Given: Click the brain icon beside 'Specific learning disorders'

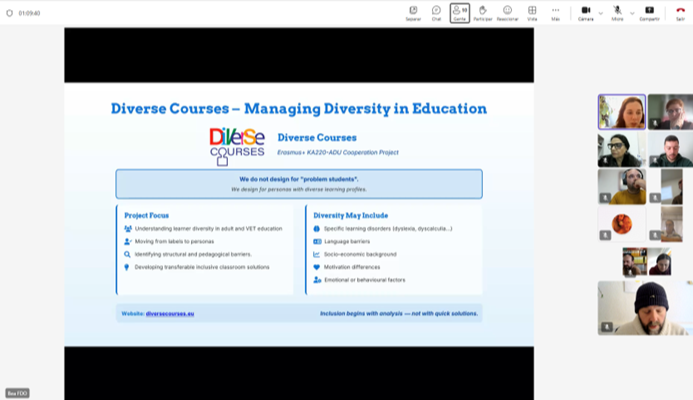Looking at the screenshot, I should pos(316,229).
